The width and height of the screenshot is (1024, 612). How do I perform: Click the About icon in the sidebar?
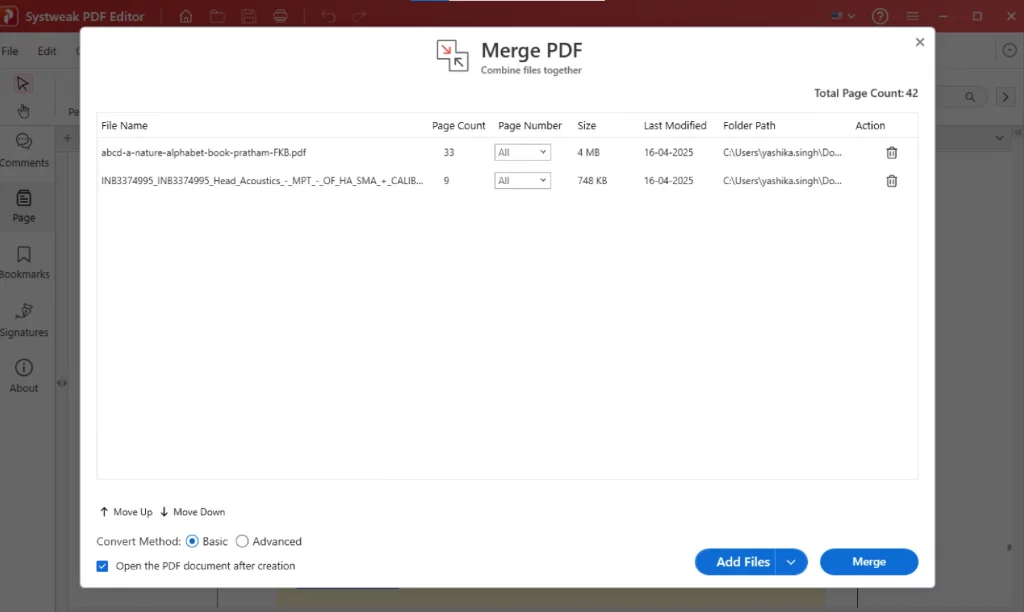(23, 372)
